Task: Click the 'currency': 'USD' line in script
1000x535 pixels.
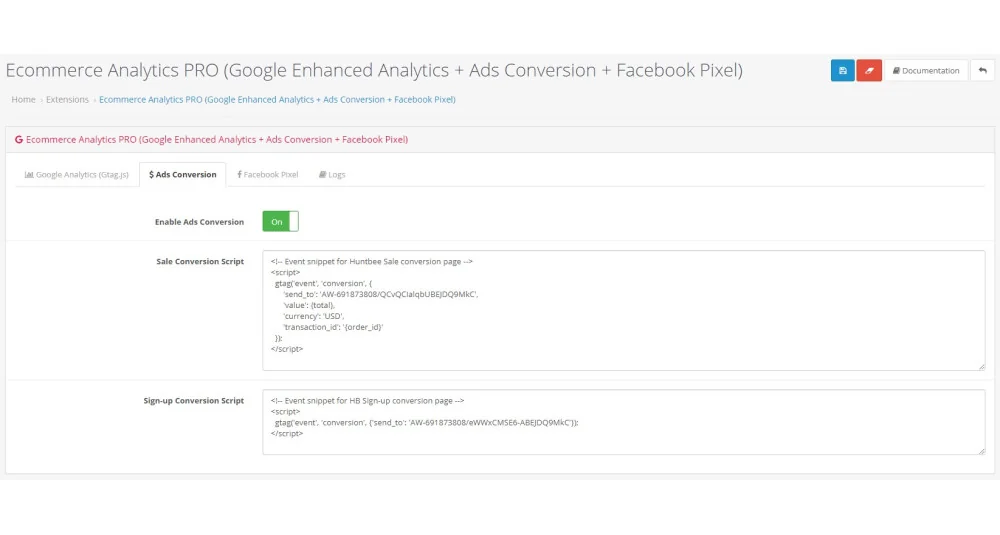Action: 314,316
